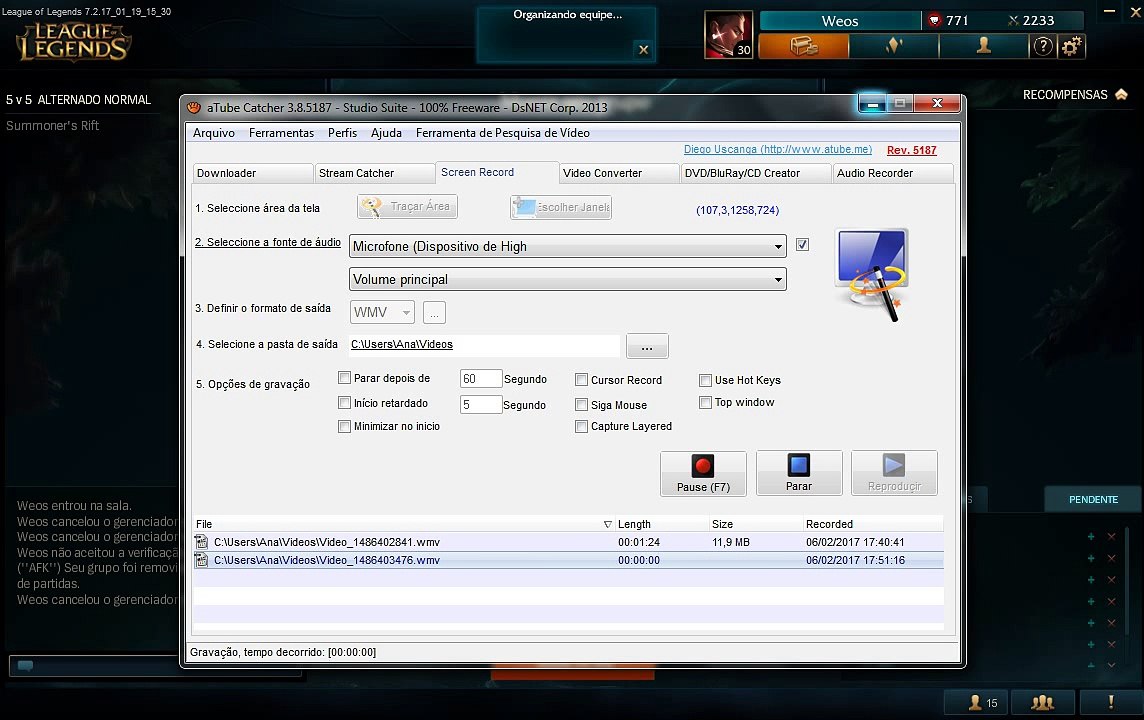
Task: Open the League of Legends store chest icon
Action: (804, 47)
